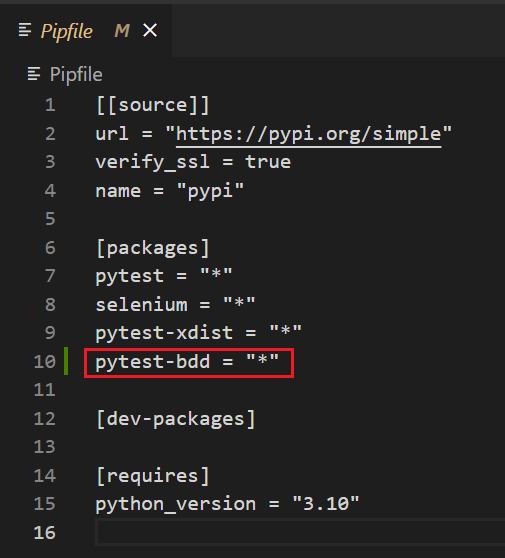The image size is (505, 558).
Task: Click the [dev-packages] section header
Action: [x=175, y=419]
